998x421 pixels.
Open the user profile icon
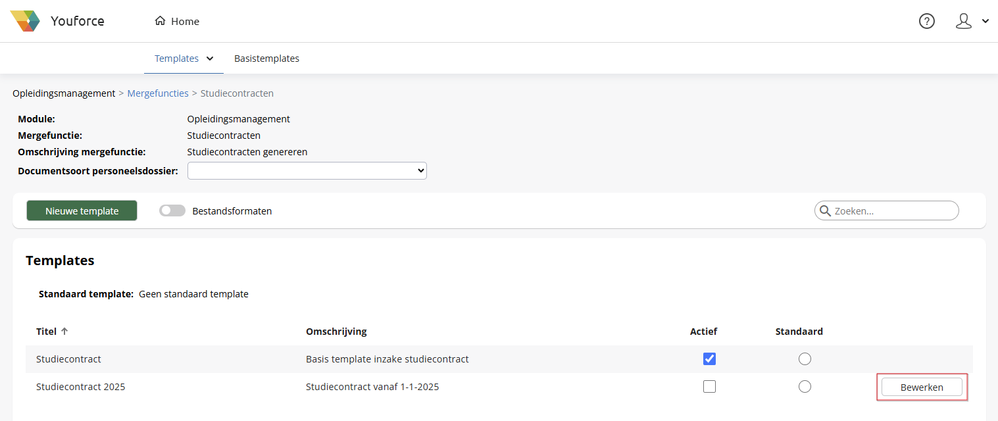pyautogui.click(x=963, y=21)
